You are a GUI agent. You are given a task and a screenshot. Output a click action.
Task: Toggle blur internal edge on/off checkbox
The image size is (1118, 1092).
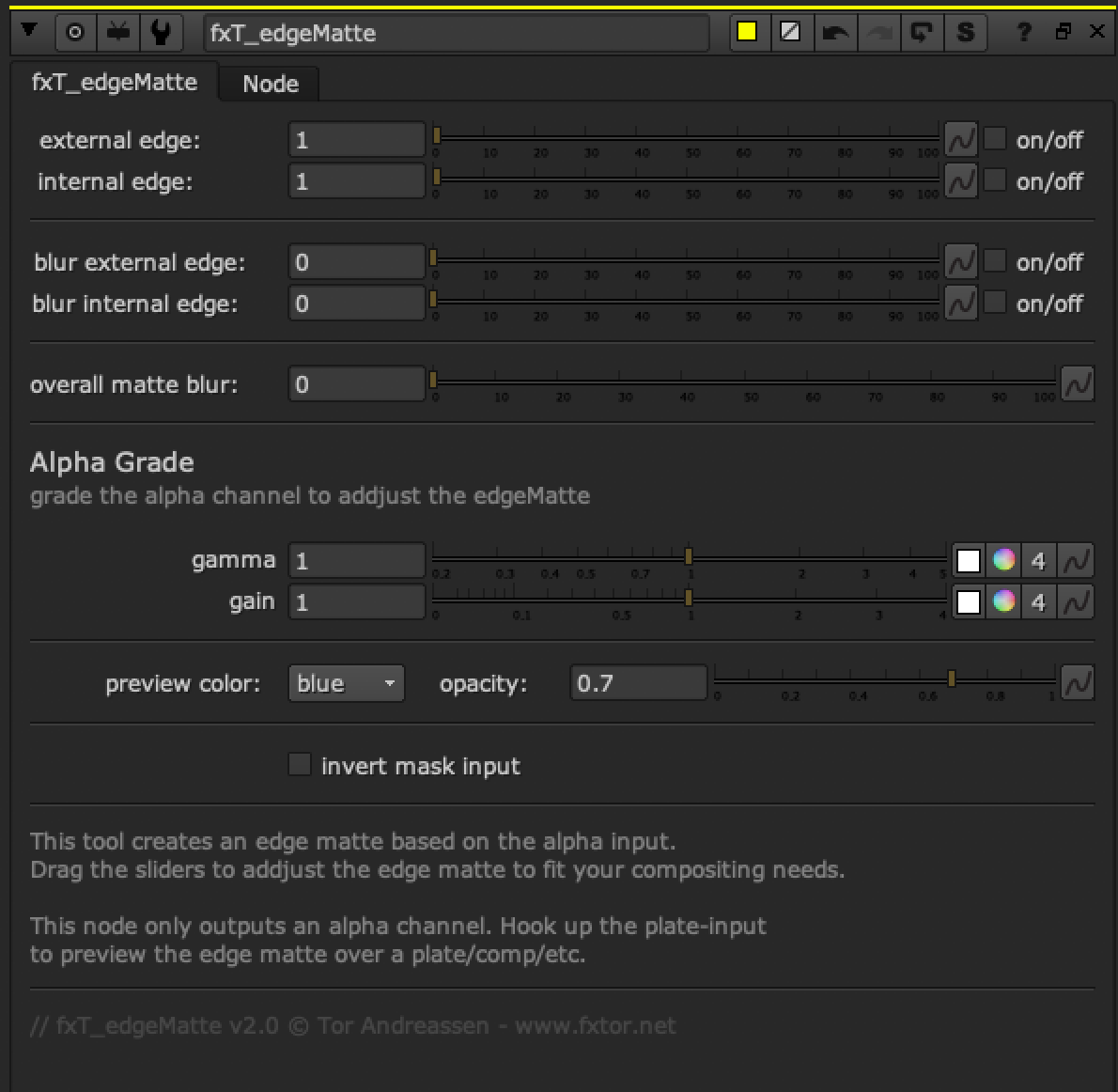point(995,303)
